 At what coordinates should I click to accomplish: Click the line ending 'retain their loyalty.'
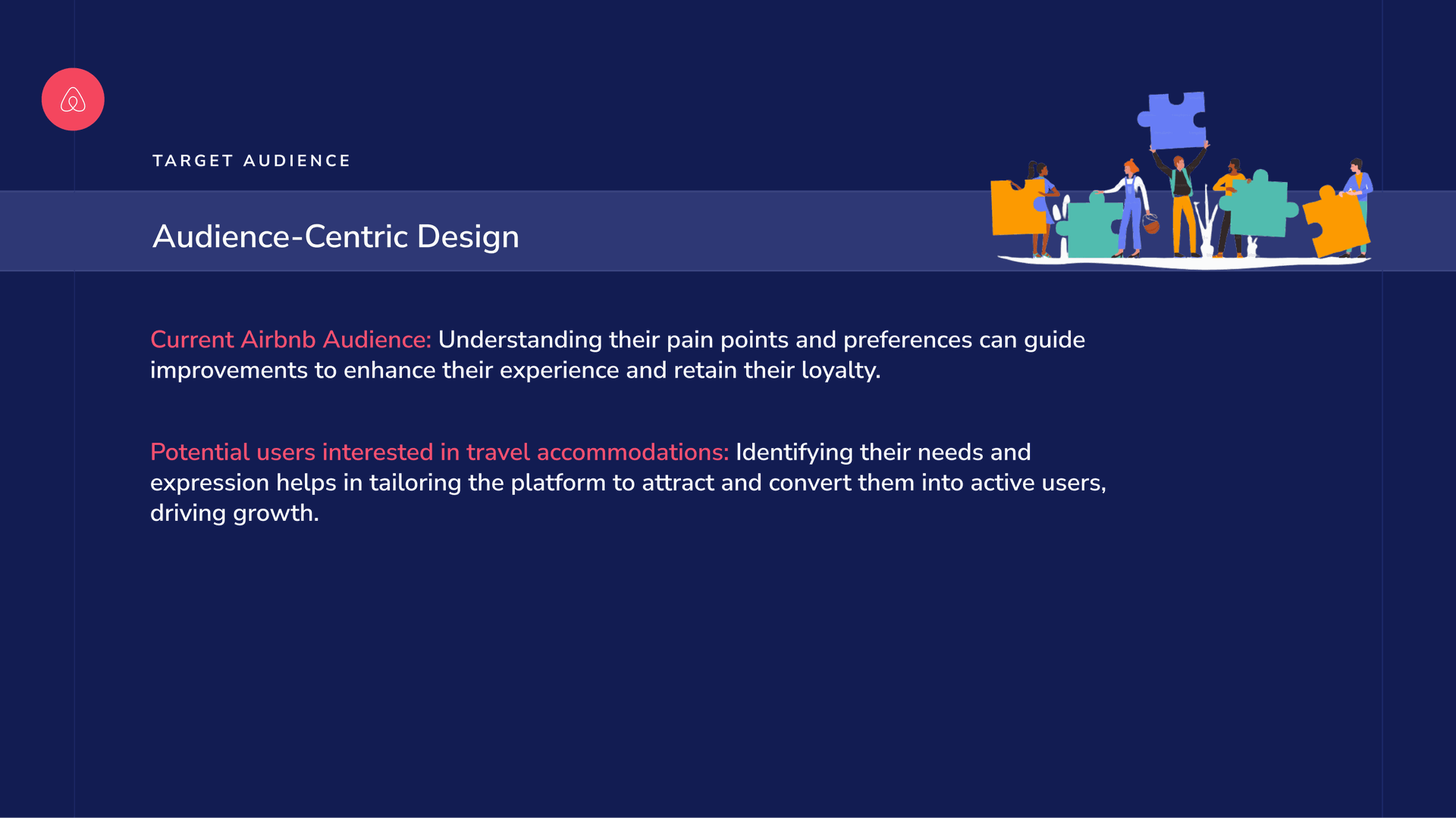[515, 370]
